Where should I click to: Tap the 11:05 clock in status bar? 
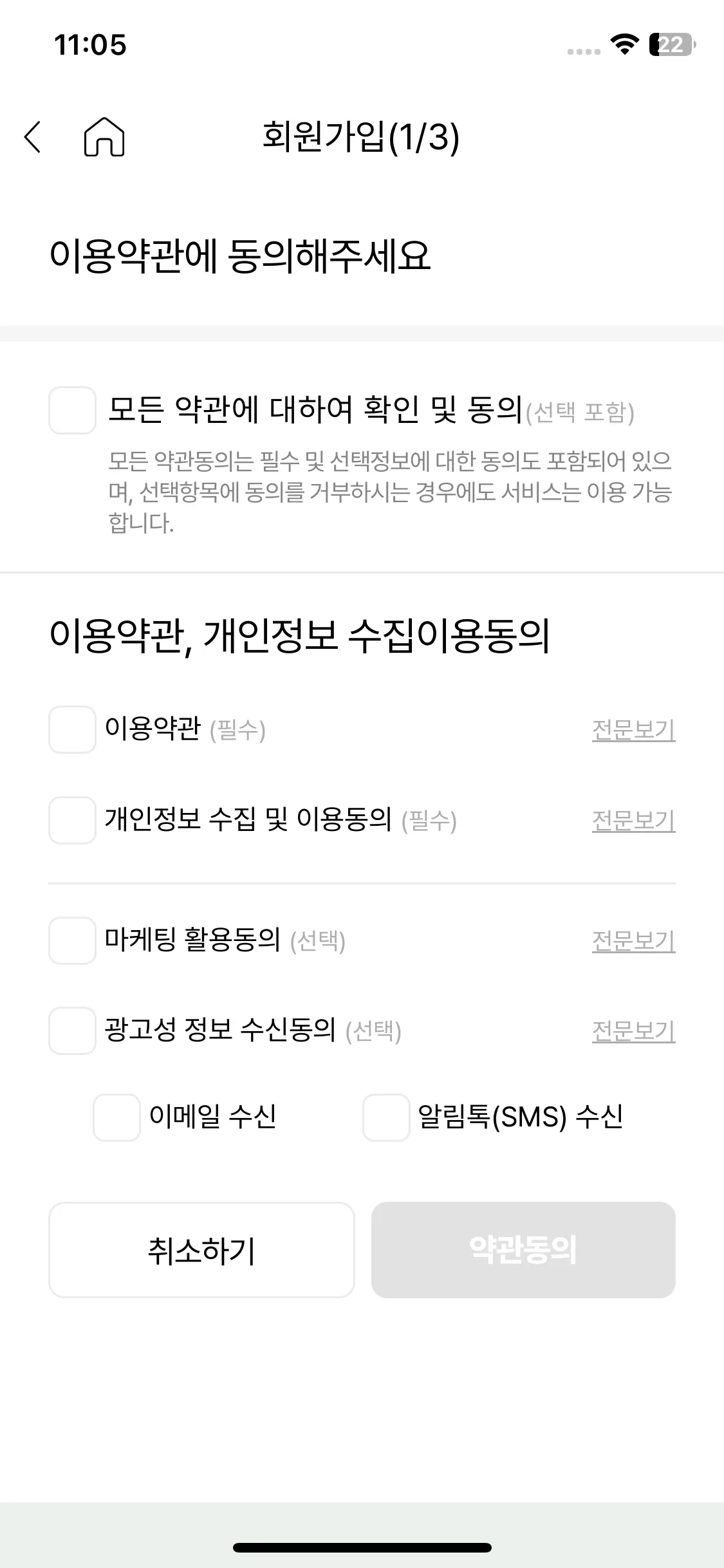click(90, 45)
